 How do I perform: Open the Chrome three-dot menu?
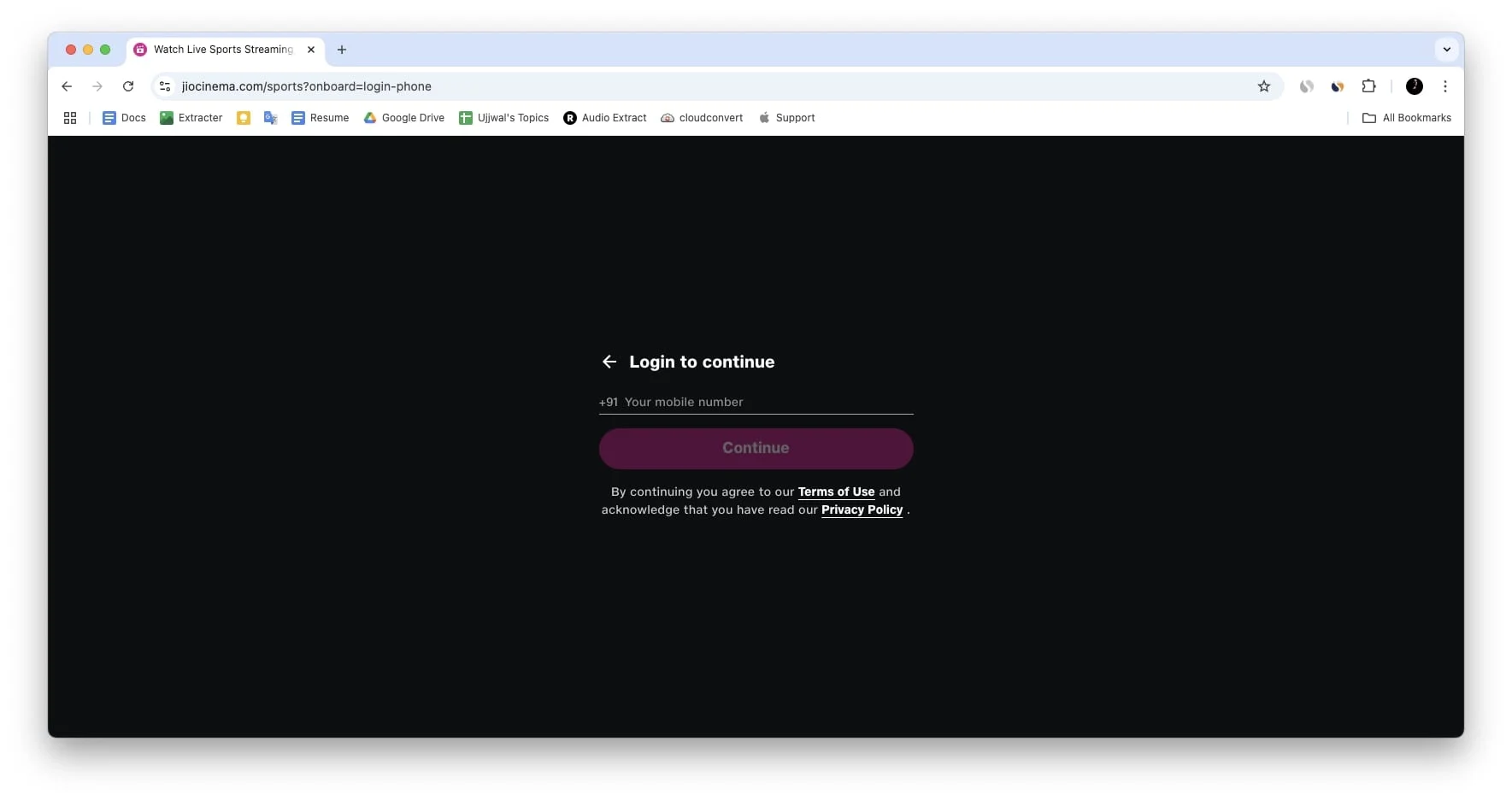pyautogui.click(x=1445, y=86)
